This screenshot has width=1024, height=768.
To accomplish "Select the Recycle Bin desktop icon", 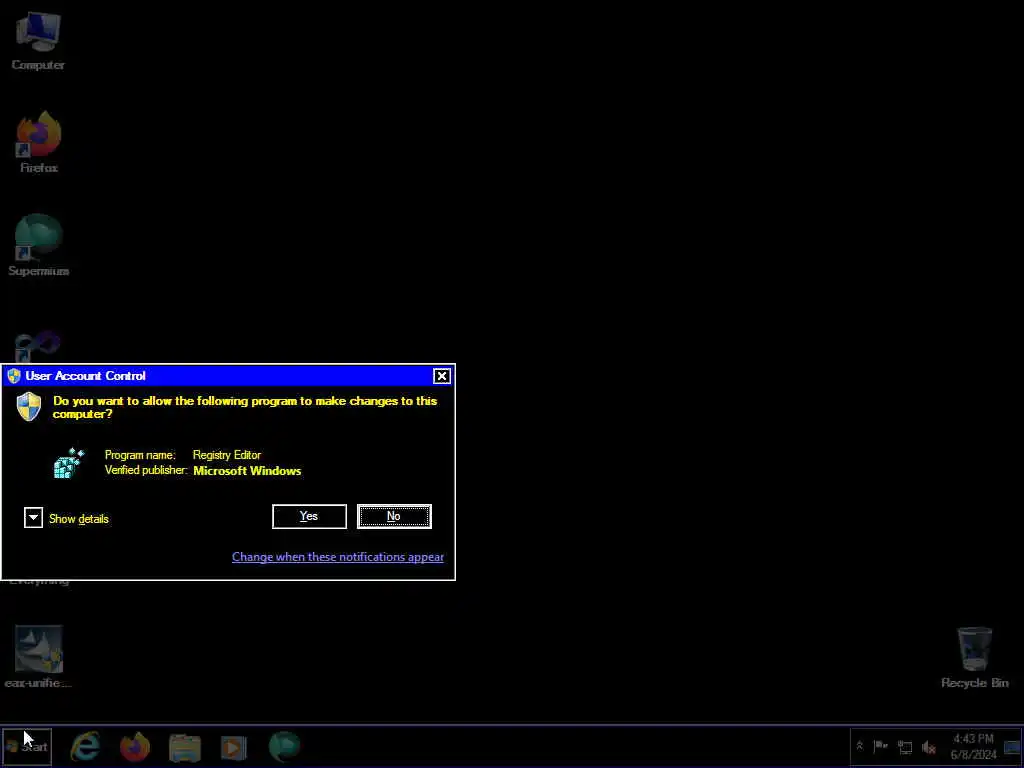I will click(974, 657).
